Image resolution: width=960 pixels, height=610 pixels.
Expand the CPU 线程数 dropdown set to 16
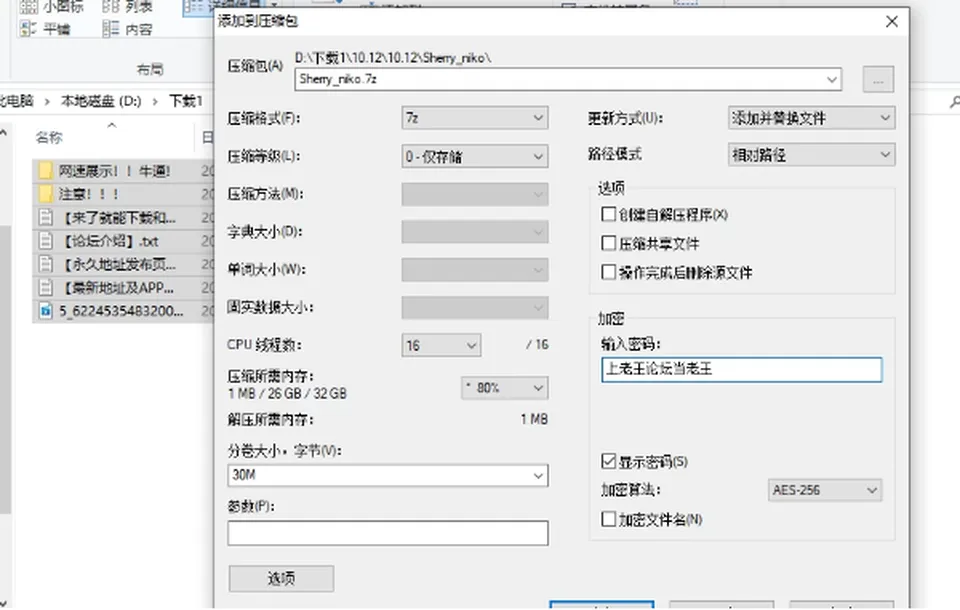coord(441,345)
